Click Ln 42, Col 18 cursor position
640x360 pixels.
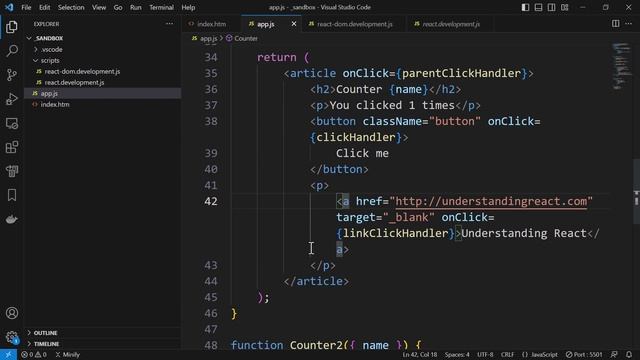coord(420,355)
